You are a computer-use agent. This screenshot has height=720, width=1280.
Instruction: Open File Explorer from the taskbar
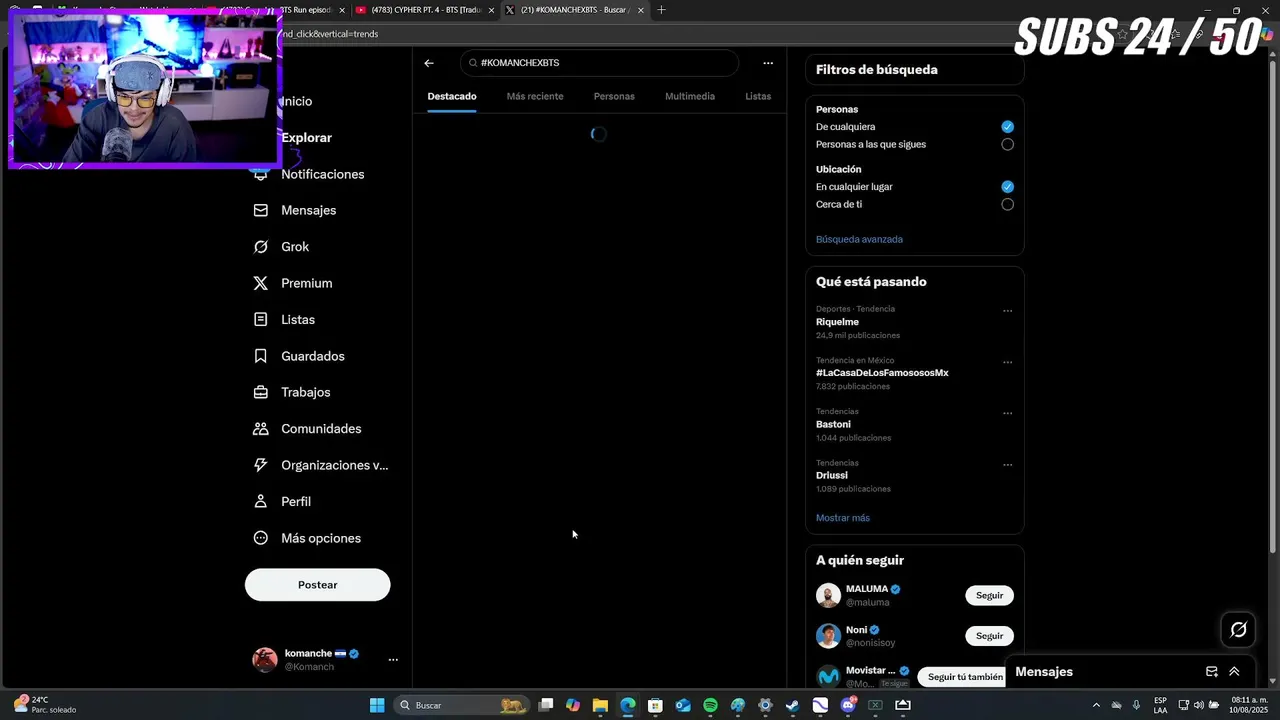pyautogui.click(x=600, y=705)
